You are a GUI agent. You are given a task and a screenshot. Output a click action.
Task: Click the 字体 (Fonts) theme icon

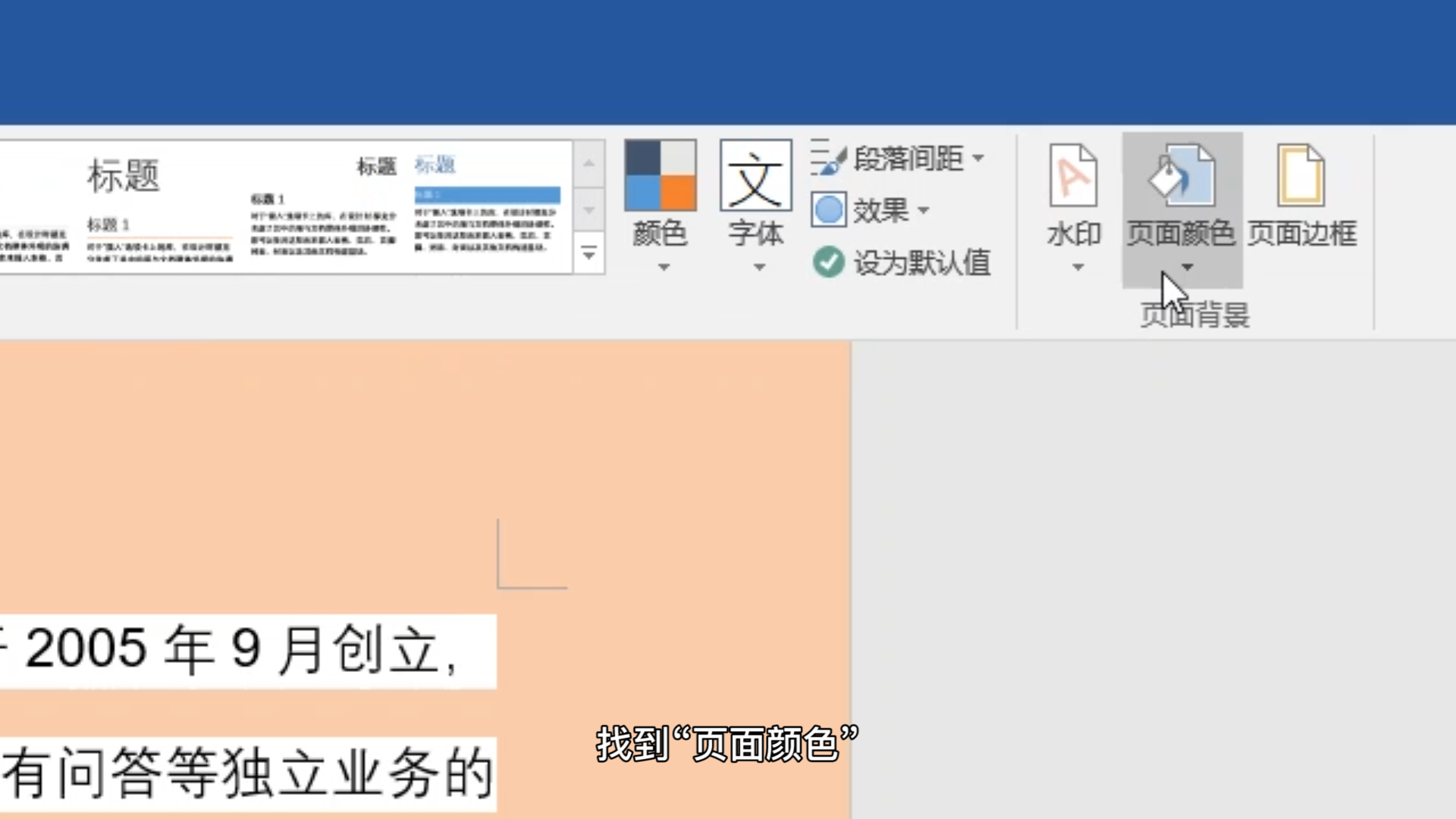[755, 176]
